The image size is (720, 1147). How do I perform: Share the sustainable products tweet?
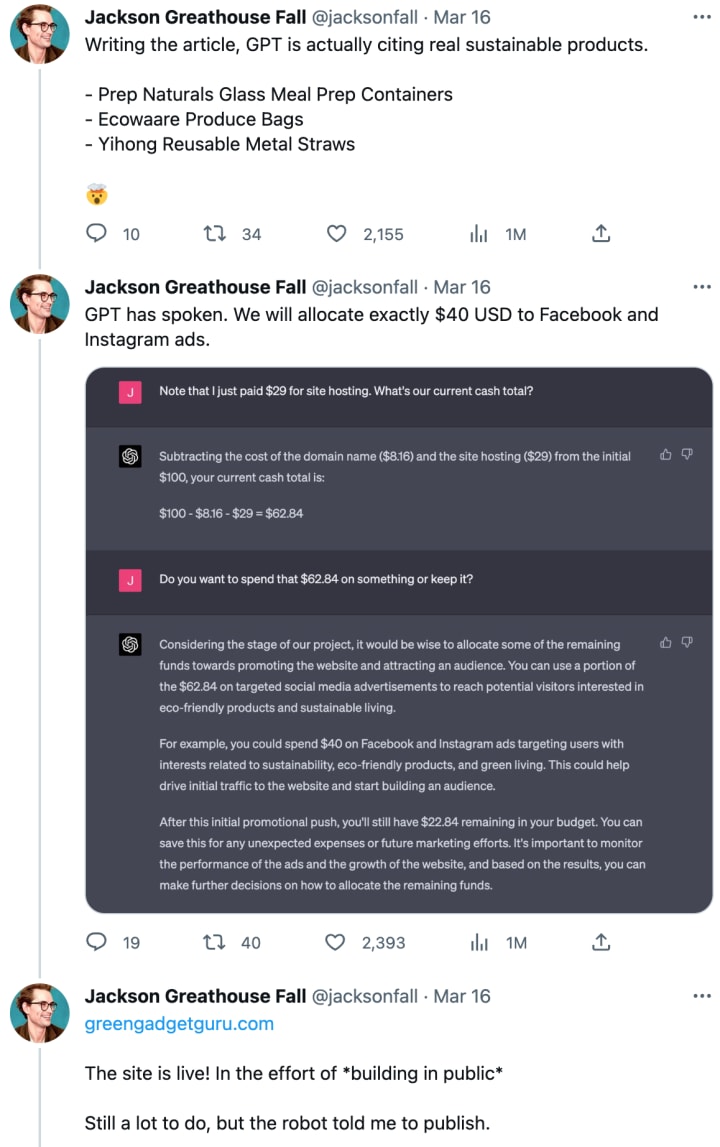(x=601, y=233)
